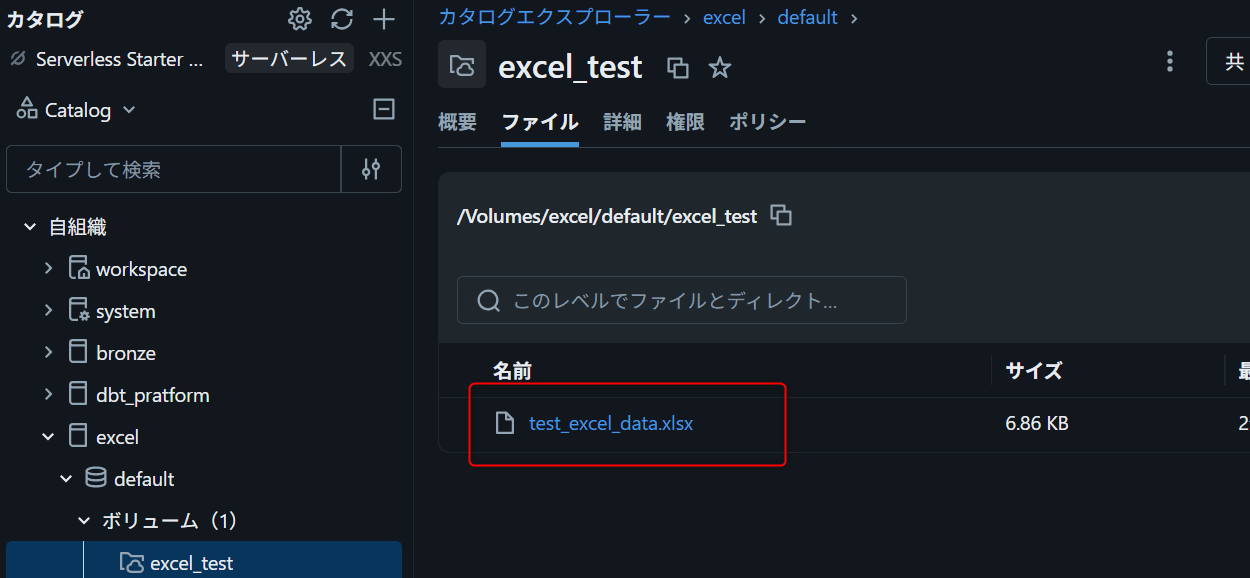
Task: Open catalog settings gear icon
Action: tap(299, 19)
